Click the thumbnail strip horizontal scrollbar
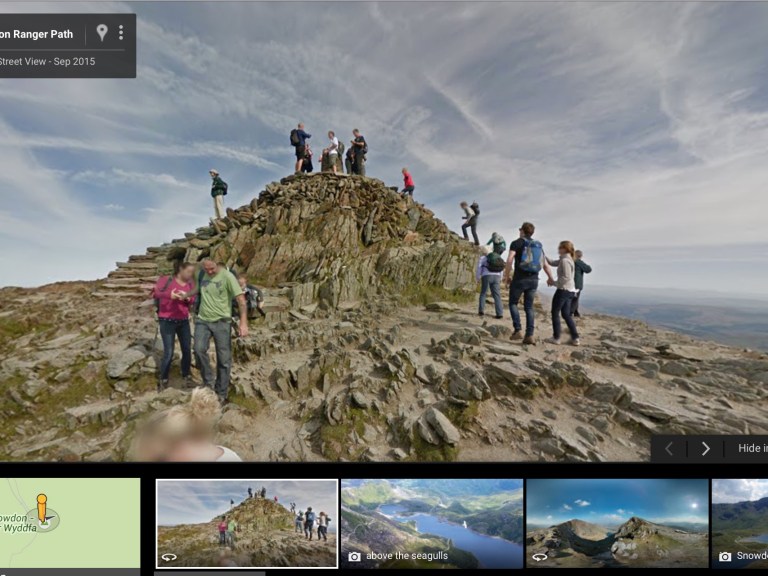The image size is (768, 576). 210,573
